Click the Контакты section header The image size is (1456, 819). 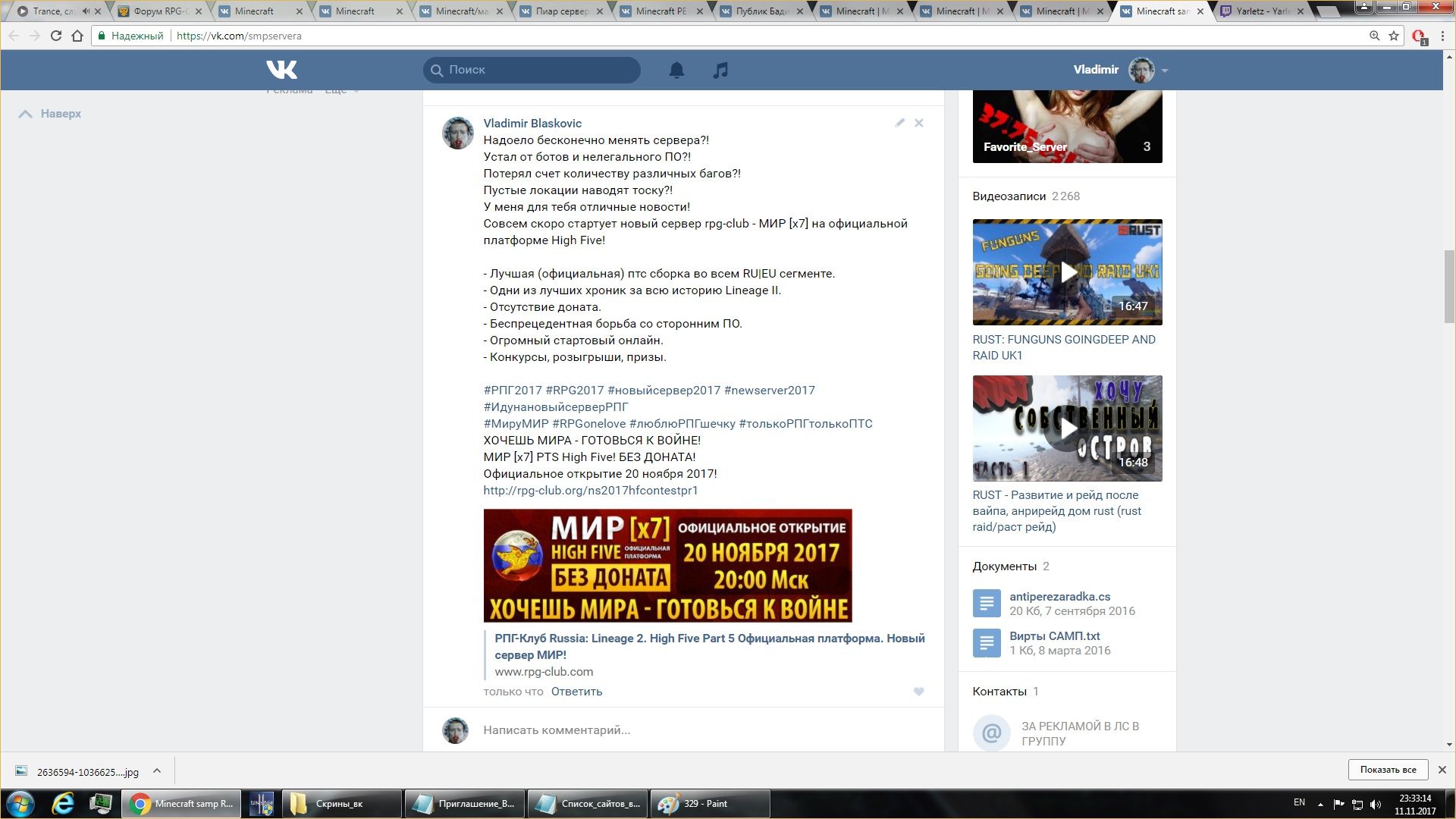(999, 692)
